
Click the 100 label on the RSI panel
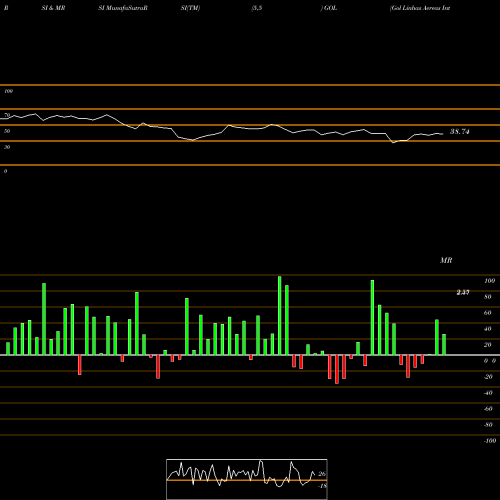[x=8, y=91]
